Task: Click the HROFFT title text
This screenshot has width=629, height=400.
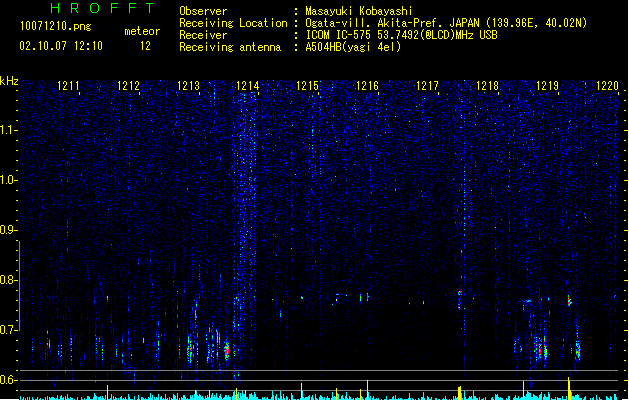Action: 103,8
